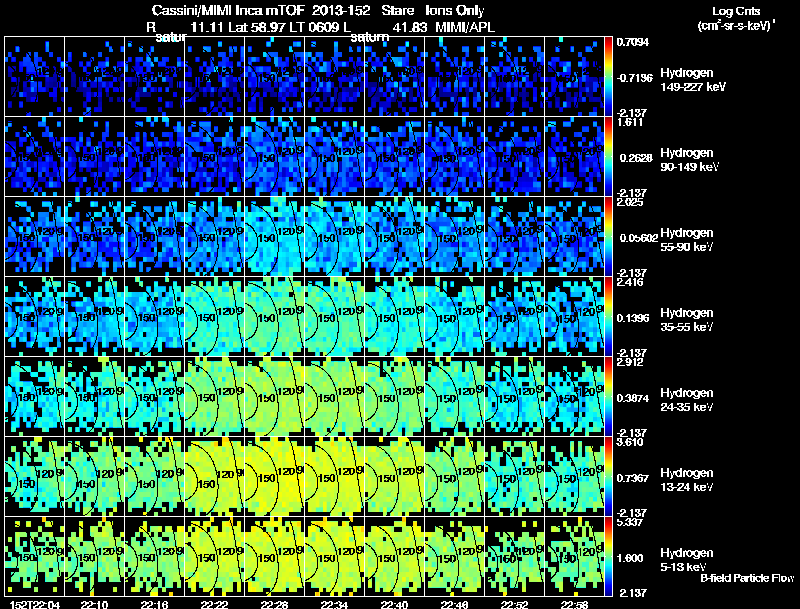Click the 'Lat 58.97' header value

pos(256,27)
